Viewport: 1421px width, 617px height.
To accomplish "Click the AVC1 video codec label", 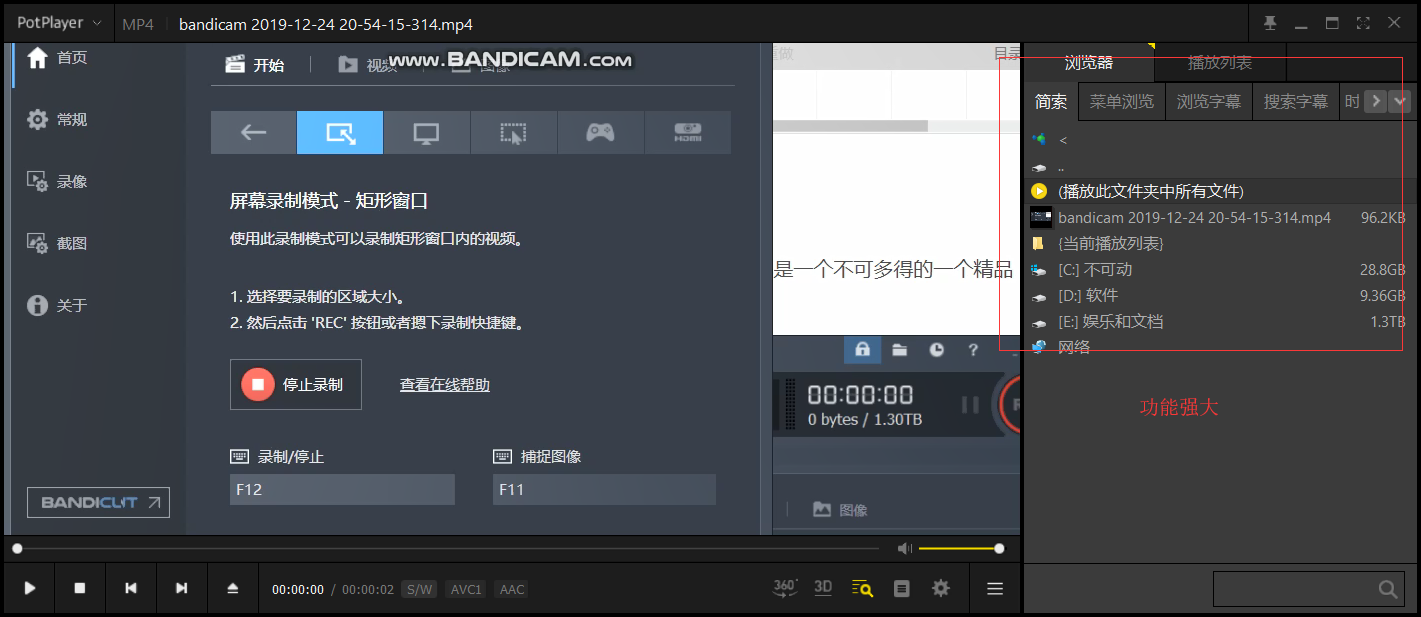I will (x=466, y=589).
